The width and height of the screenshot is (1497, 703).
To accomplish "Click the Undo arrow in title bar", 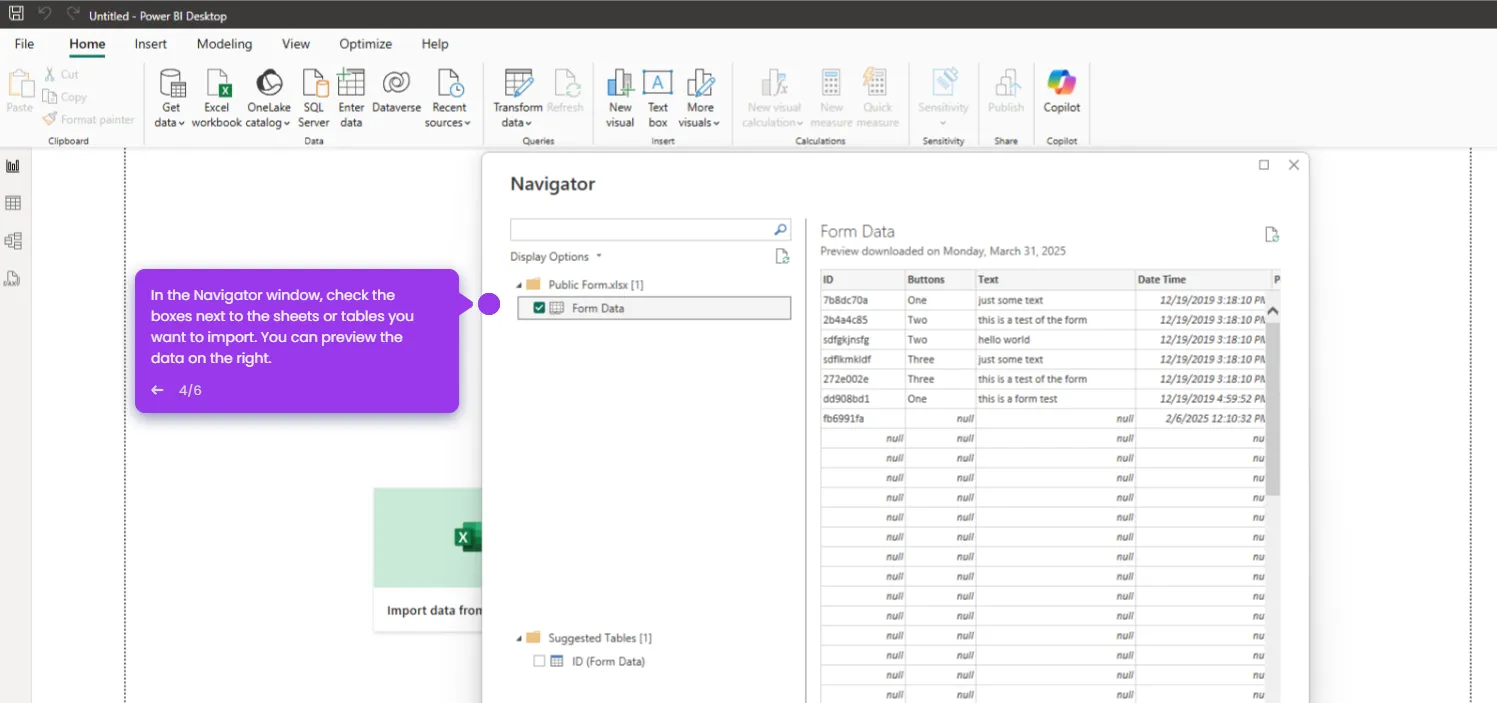I will pyautogui.click(x=45, y=14).
